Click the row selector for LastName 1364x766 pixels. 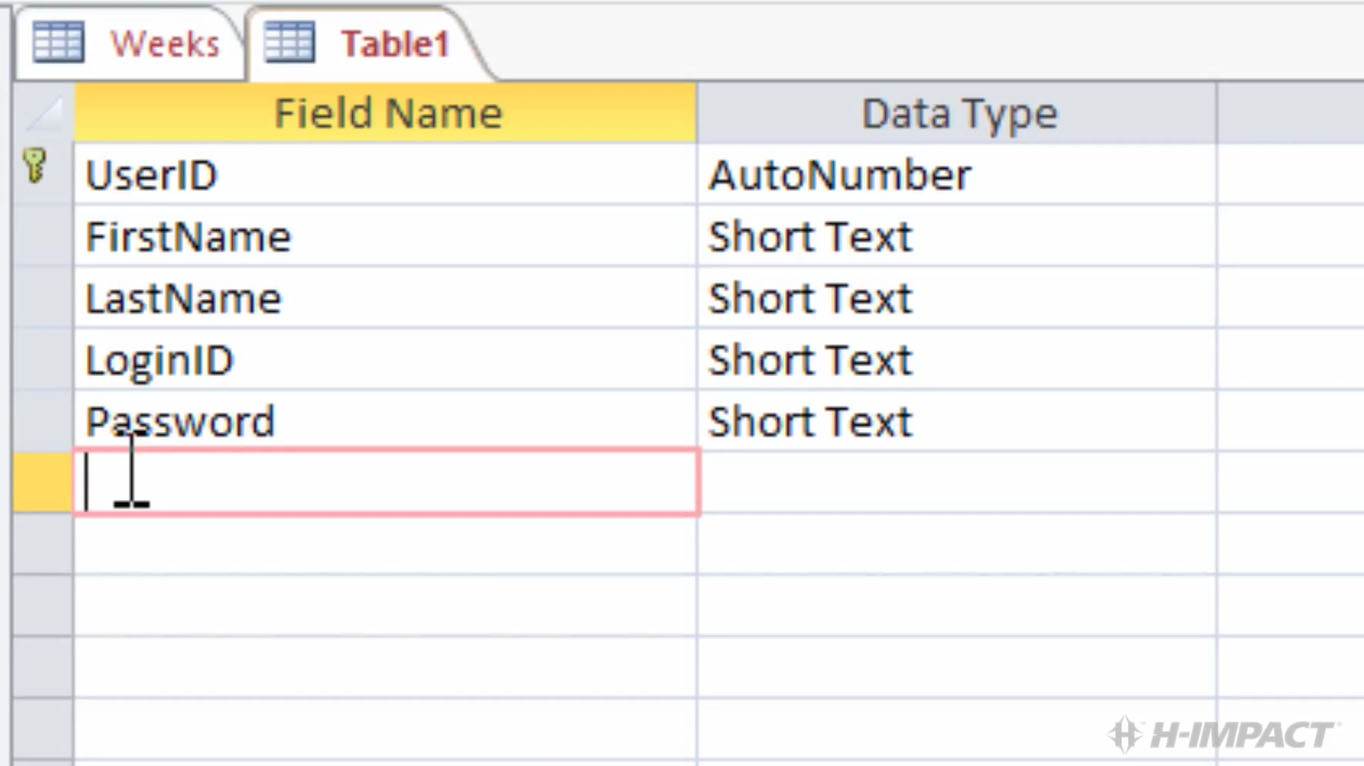click(43, 298)
